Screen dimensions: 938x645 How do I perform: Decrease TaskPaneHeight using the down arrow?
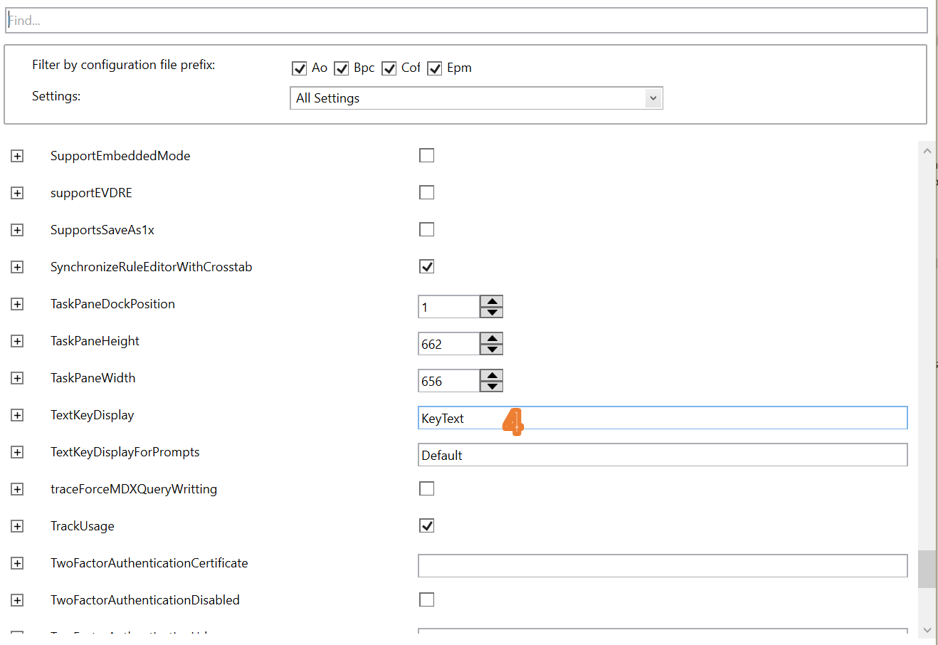[492, 349]
